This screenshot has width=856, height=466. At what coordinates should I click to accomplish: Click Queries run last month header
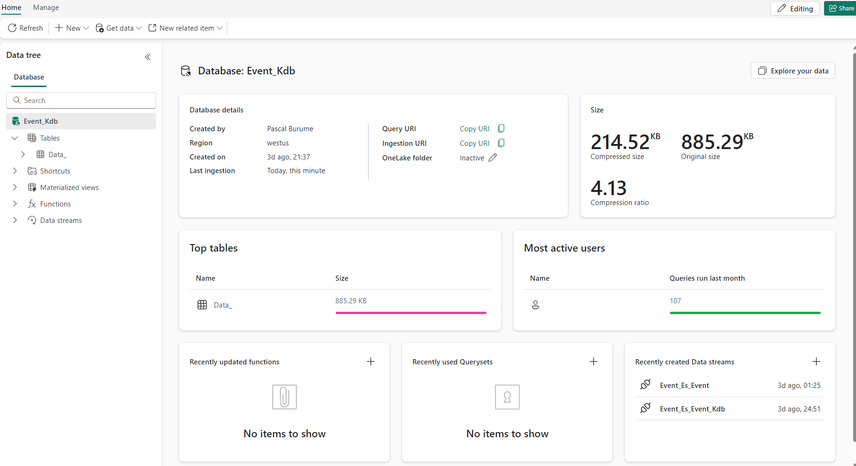(x=707, y=278)
